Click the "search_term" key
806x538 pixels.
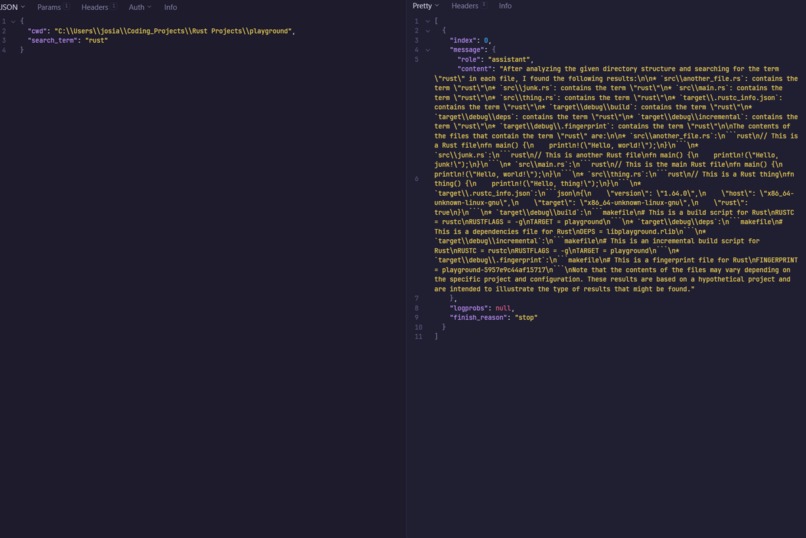coord(52,40)
